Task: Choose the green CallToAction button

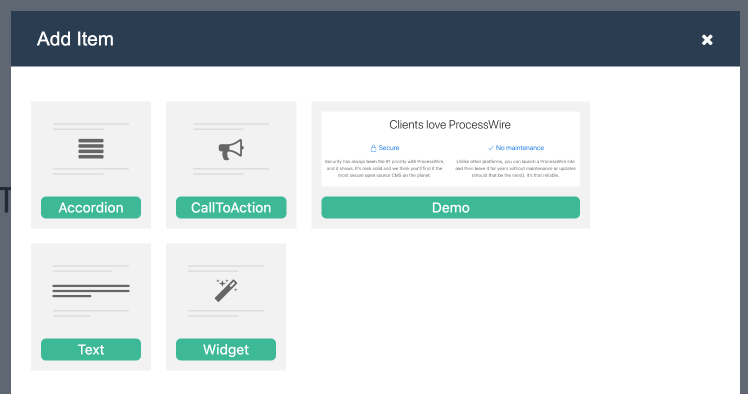Action: (231, 207)
